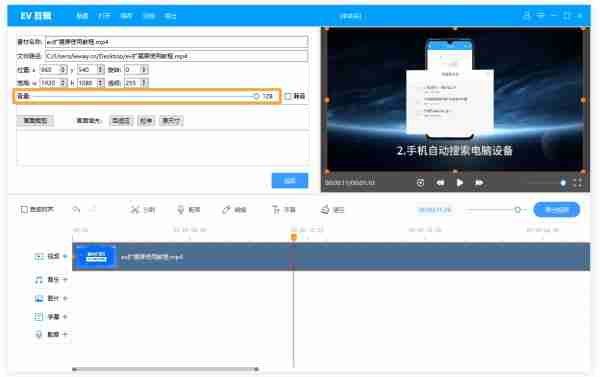Click the redo arrow icon
The width and height of the screenshot is (600, 377).
tap(92, 209)
